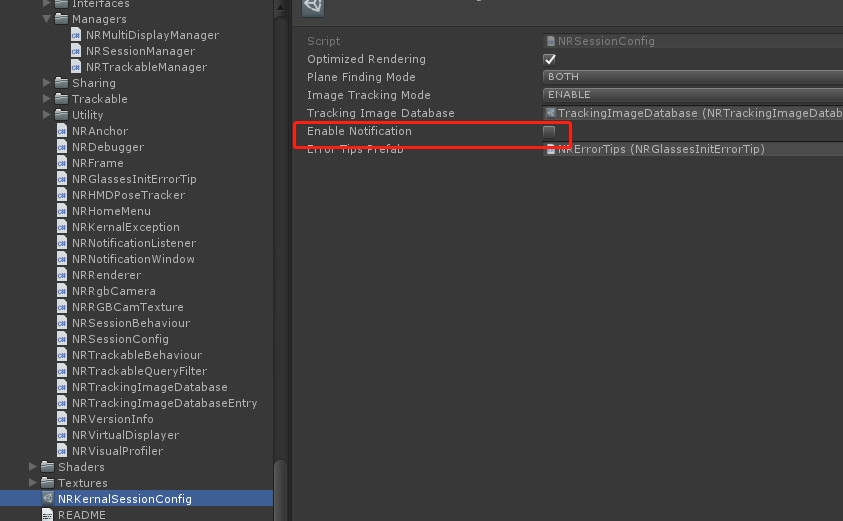The width and height of the screenshot is (843, 521).
Task: Open the Plane Finding Mode dropdown
Action: pos(692,77)
